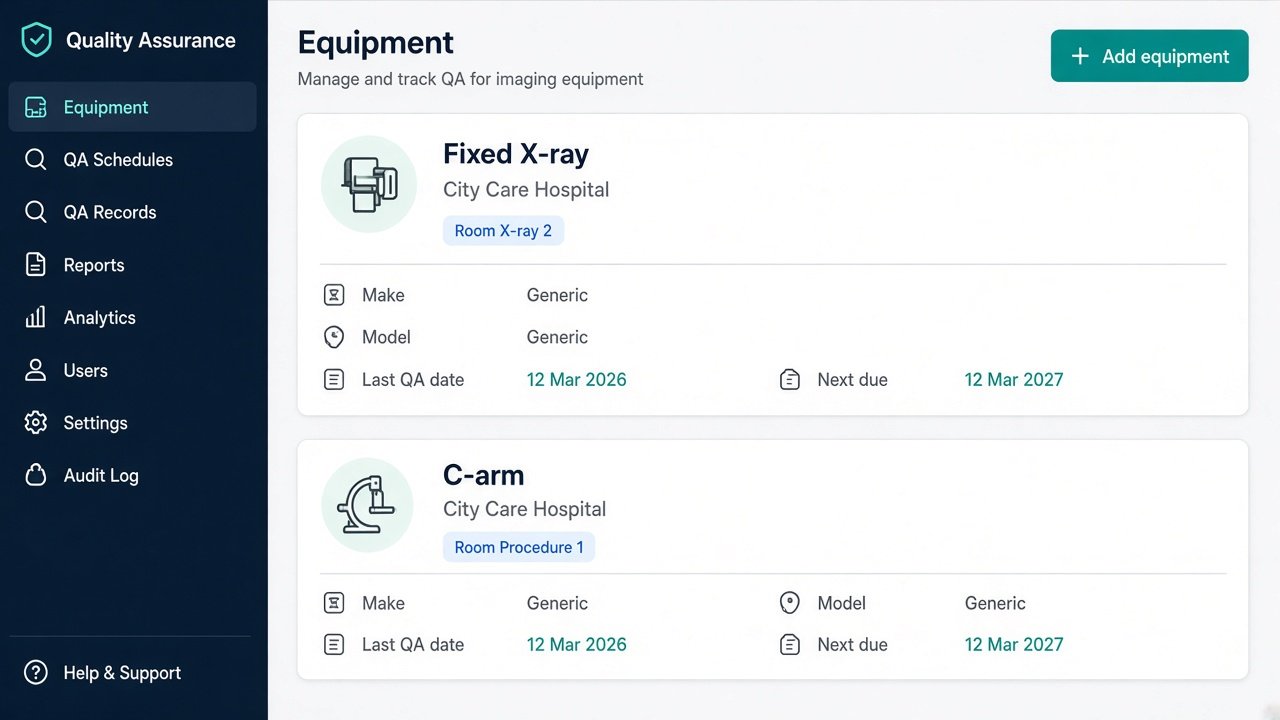Click C-arm Last QA date 12 Mar 2026
The height and width of the screenshot is (720, 1280).
click(577, 645)
